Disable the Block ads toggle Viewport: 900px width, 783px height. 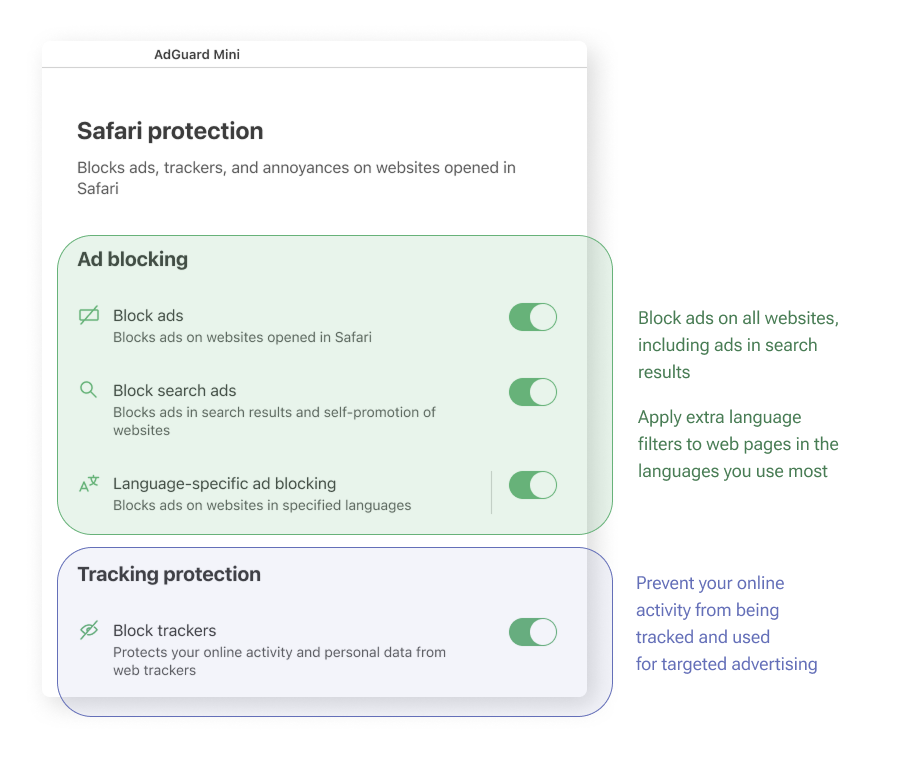pos(532,316)
